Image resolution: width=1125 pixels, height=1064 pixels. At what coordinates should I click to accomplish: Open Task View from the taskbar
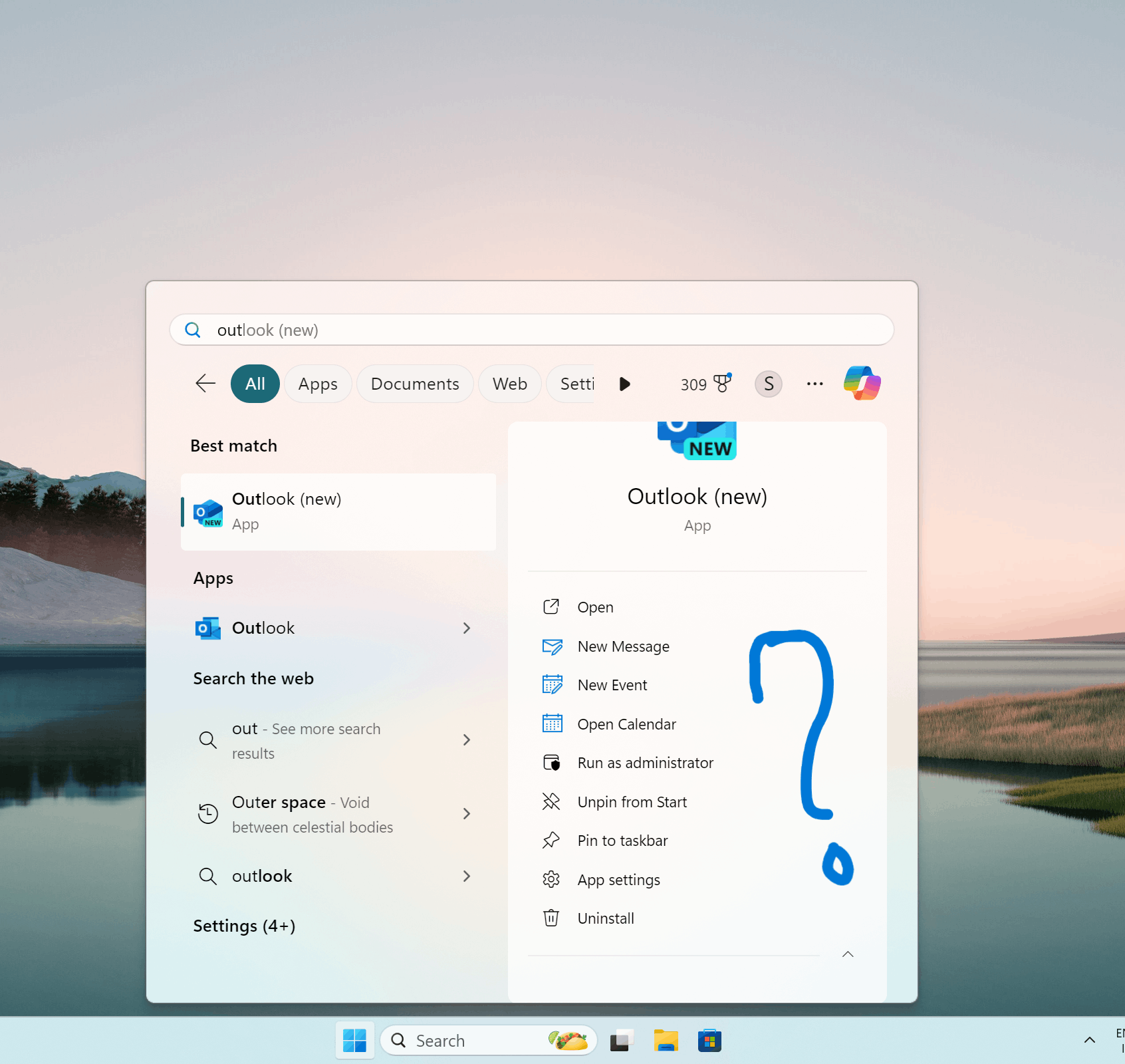click(621, 1041)
